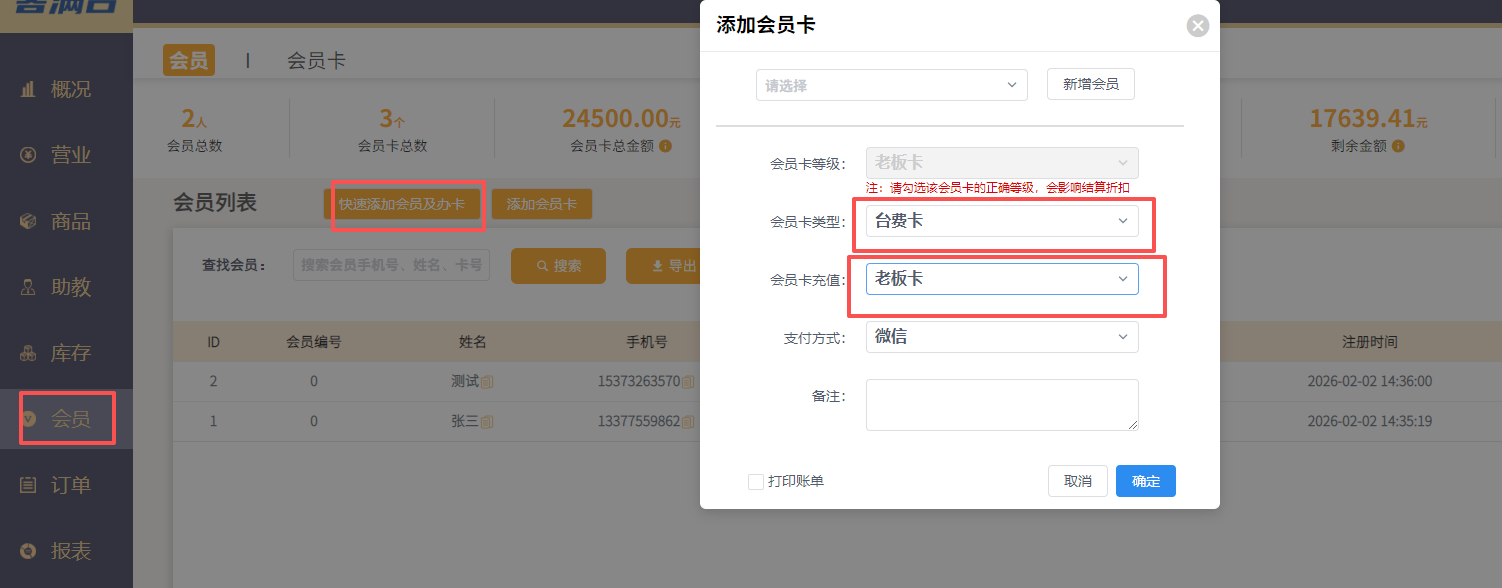Close the 添加会员卡 dialog
This screenshot has width=1502, height=588.
pyautogui.click(x=1197, y=26)
